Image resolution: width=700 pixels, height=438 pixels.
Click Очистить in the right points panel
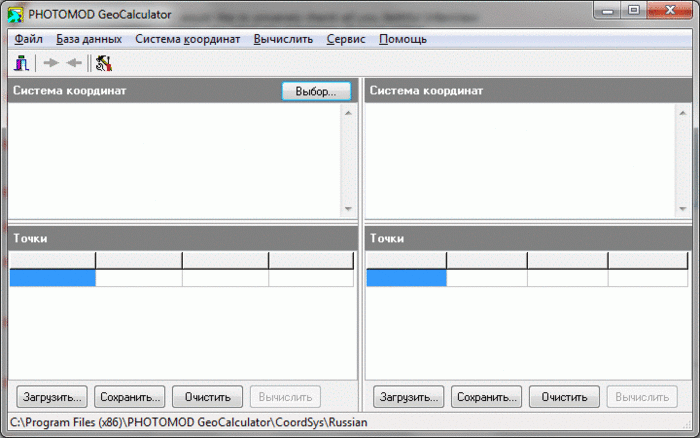pyautogui.click(x=564, y=397)
